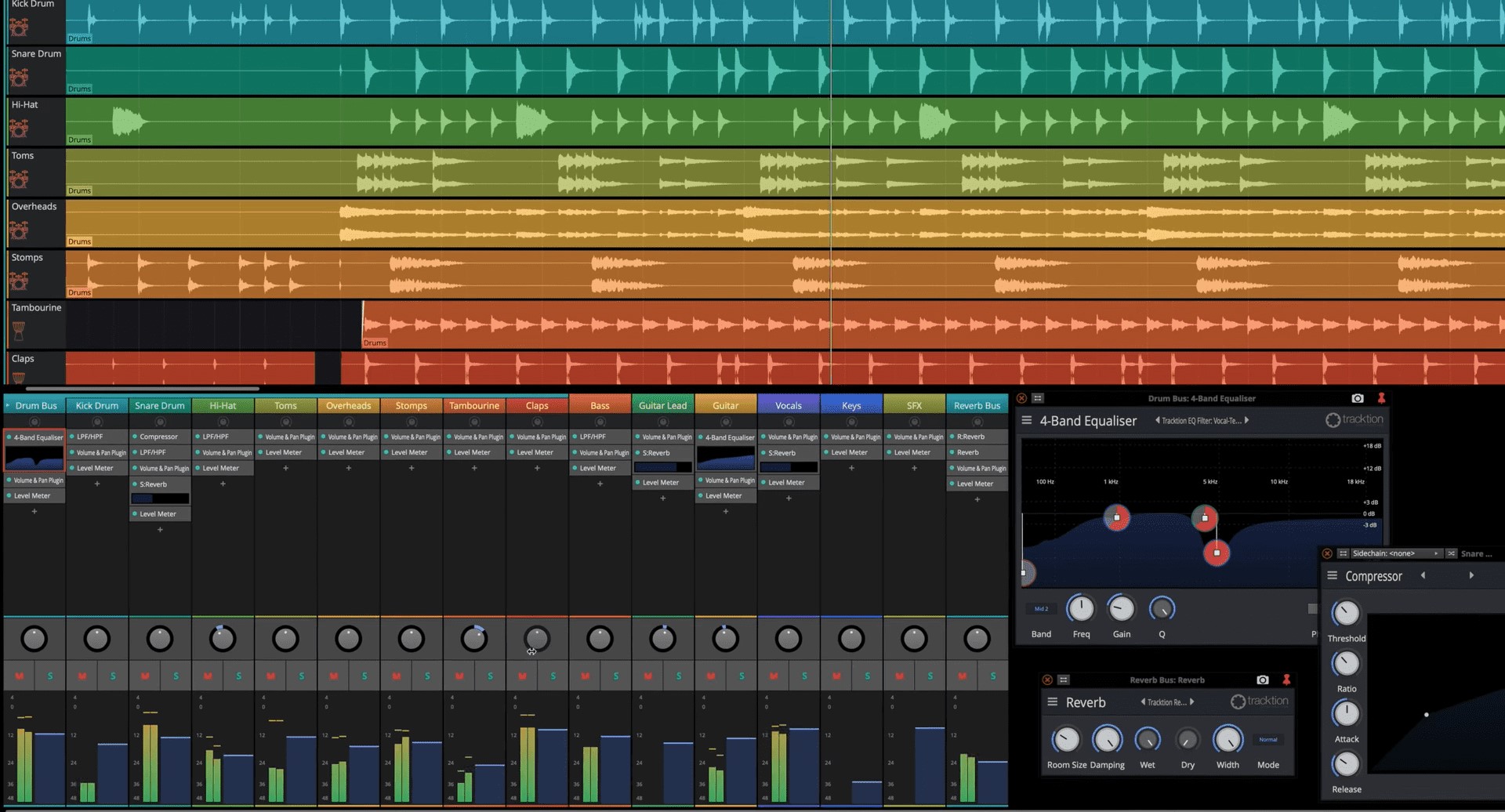The height and width of the screenshot is (812, 1505).
Task: Select the Keys channel header
Action: pos(851,405)
